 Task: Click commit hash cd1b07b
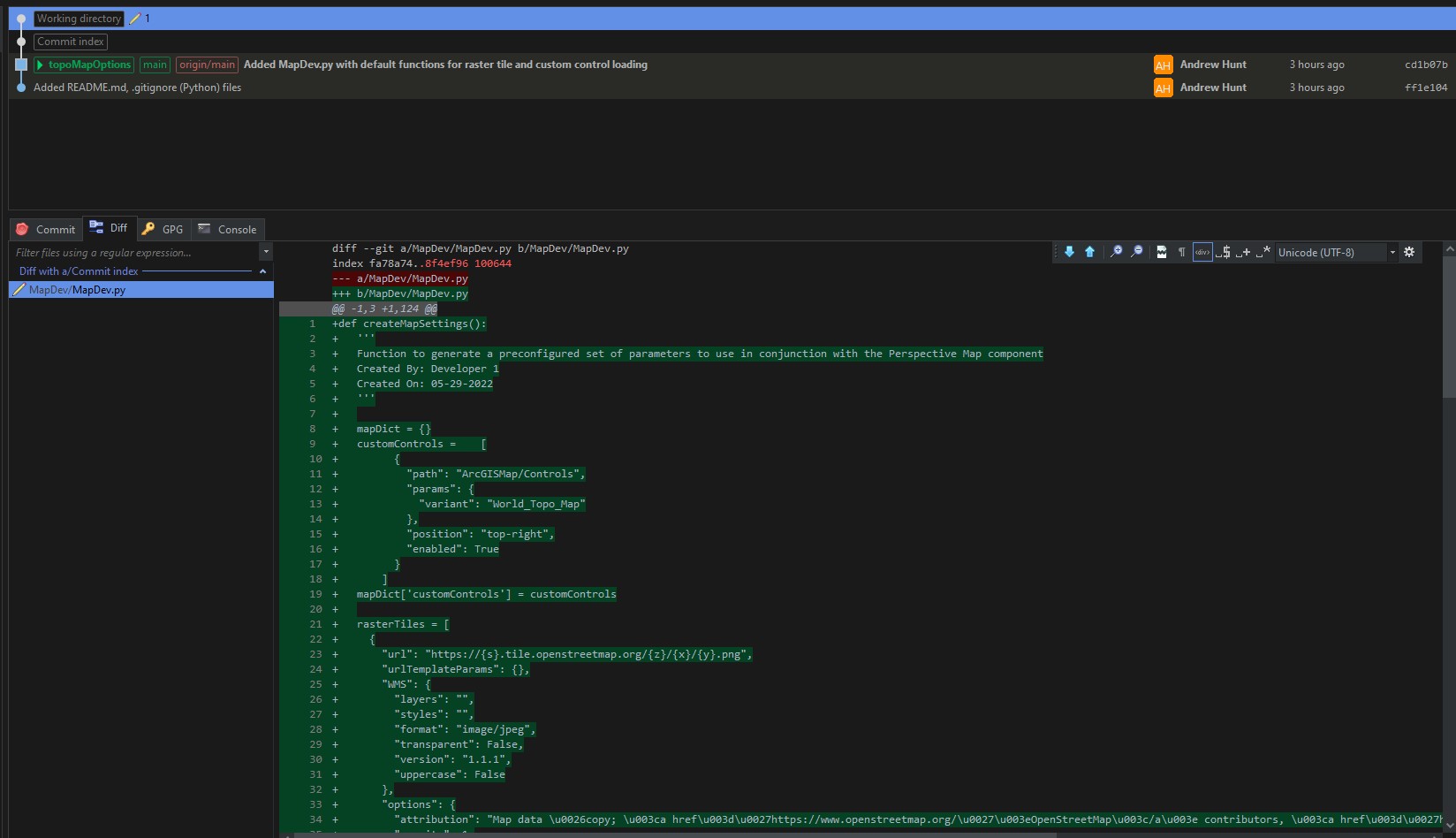pyautogui.click(x=1426, y=65)
